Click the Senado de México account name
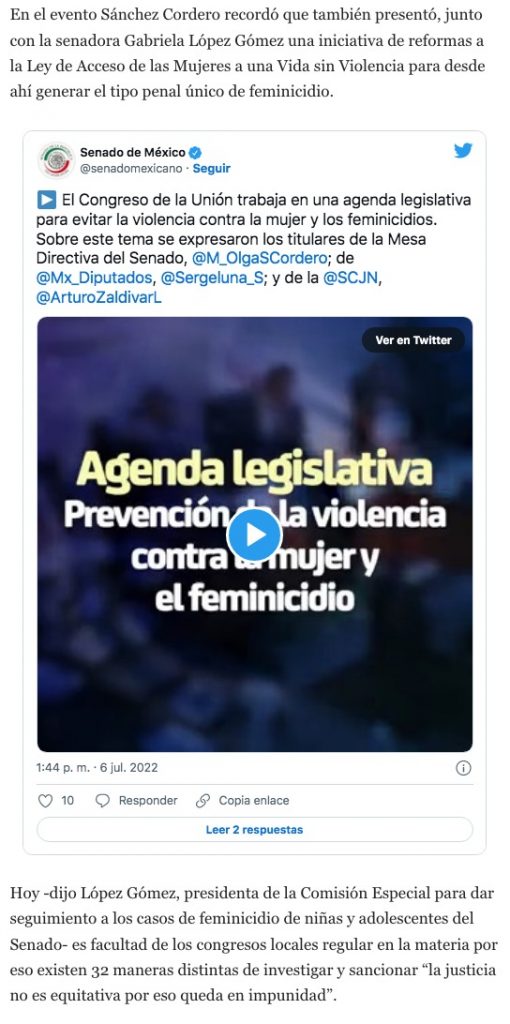This screenshot has width=510, height=1024. point(133,153)
